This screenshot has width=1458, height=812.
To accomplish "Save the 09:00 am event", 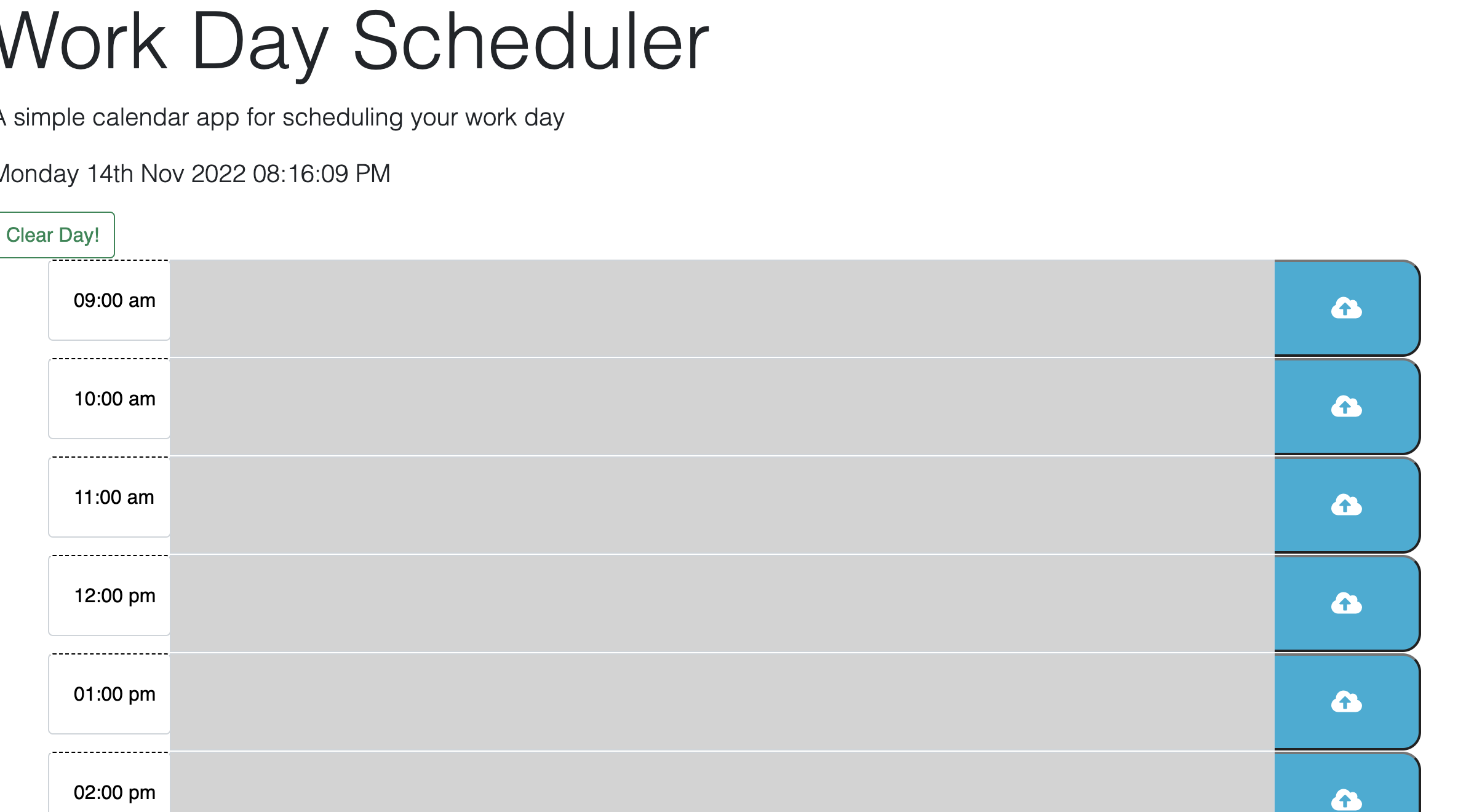I will (1346, 308).
